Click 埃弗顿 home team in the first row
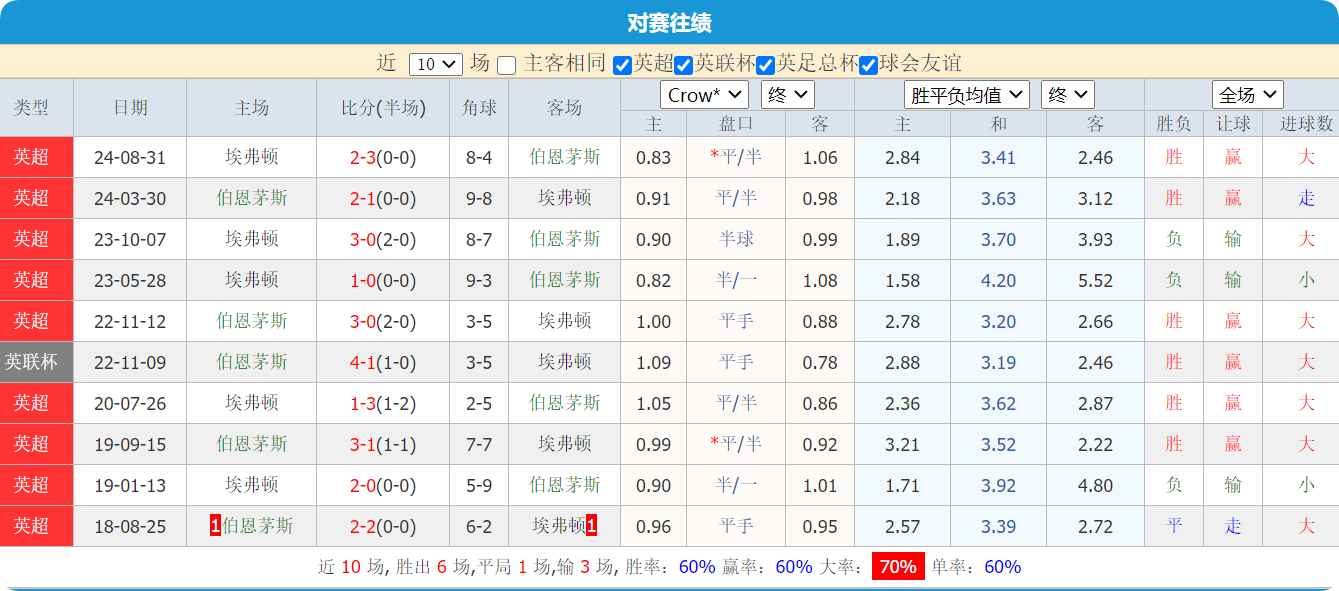 coord(251,157)
